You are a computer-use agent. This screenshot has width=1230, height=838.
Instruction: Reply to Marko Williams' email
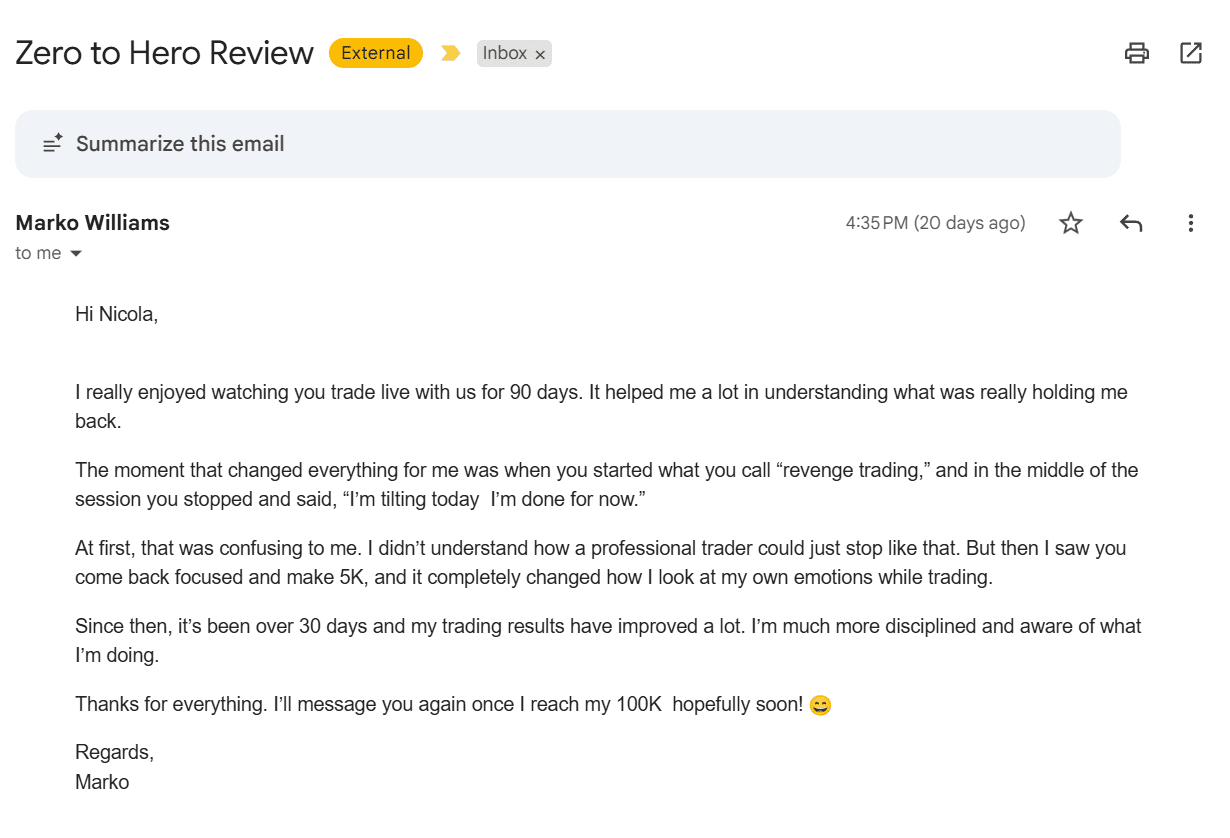(x=1131, y=223)
